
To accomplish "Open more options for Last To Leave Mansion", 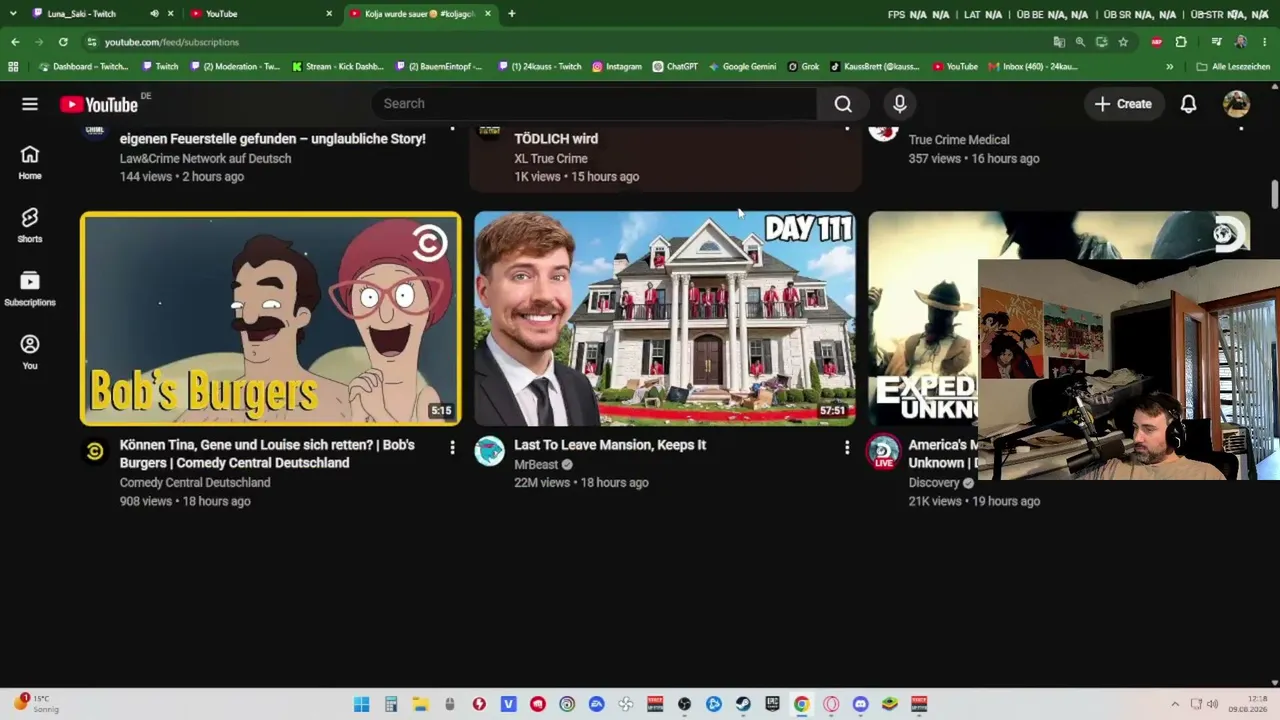I will [x=846, y=448].
